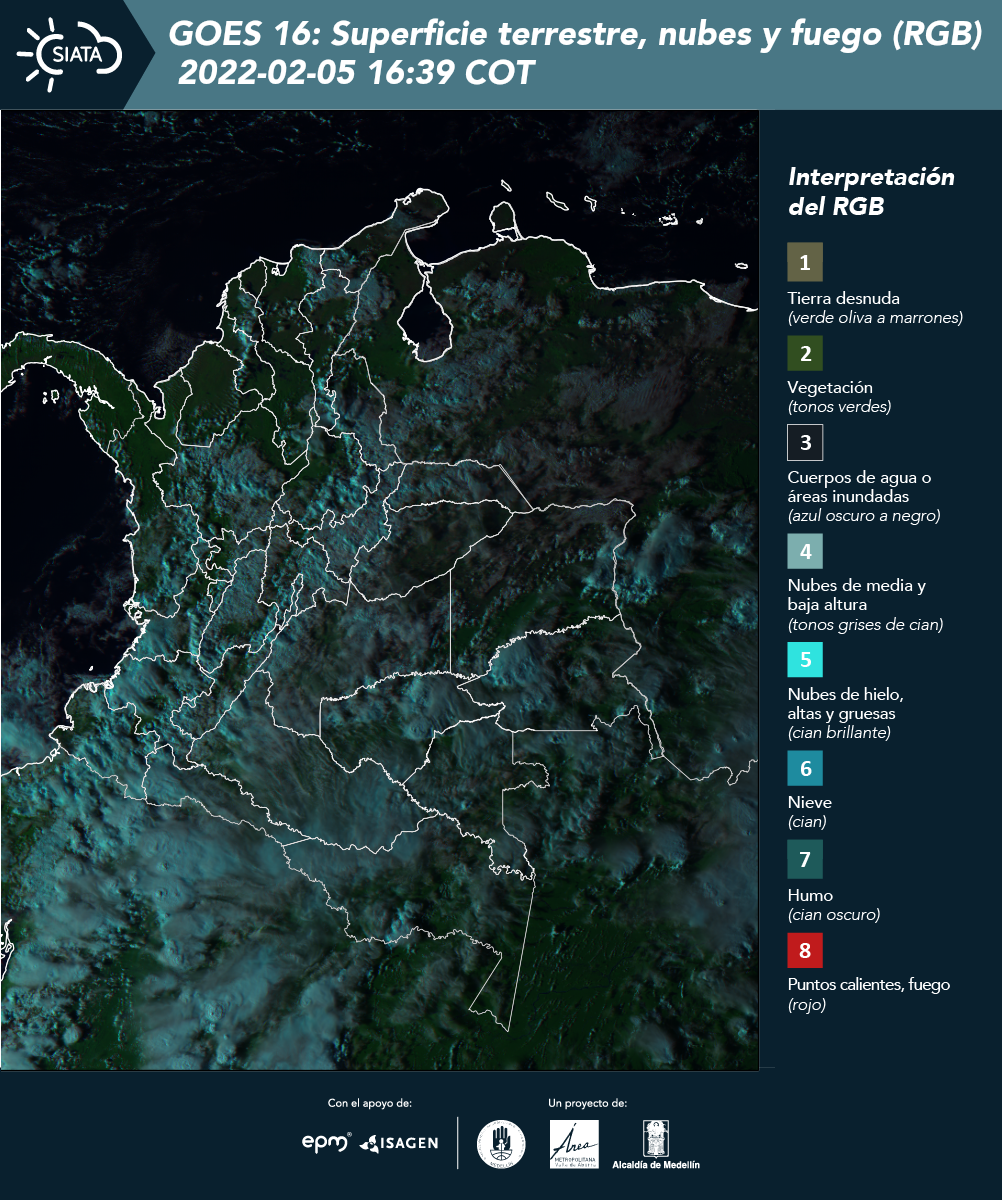Screen dimensions: 1002x1200
Task: Click the 'Nieve' legend label
Action: (x=810, y=802)
